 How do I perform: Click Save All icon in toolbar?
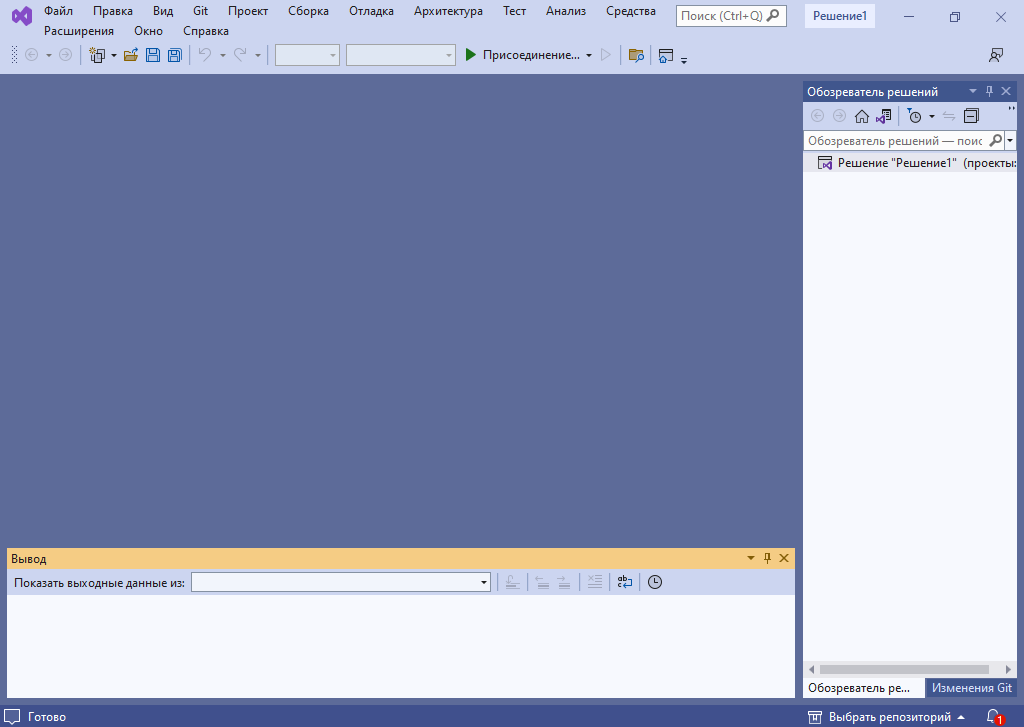pos(174,55)
